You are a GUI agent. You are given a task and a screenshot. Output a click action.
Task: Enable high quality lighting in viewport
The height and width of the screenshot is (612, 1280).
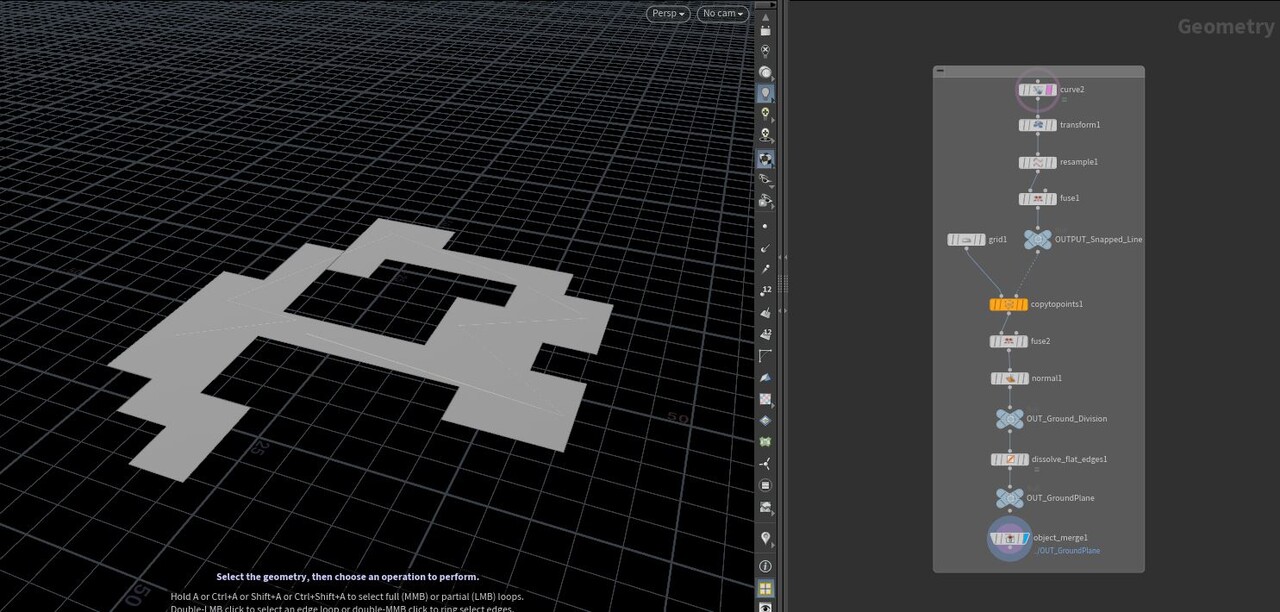(x=765, y=114)
